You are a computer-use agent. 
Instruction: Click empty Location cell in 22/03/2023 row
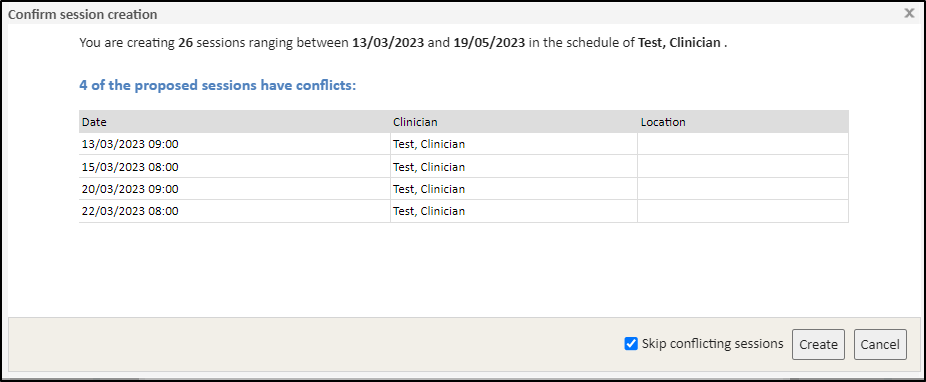[x=743, y=211]
